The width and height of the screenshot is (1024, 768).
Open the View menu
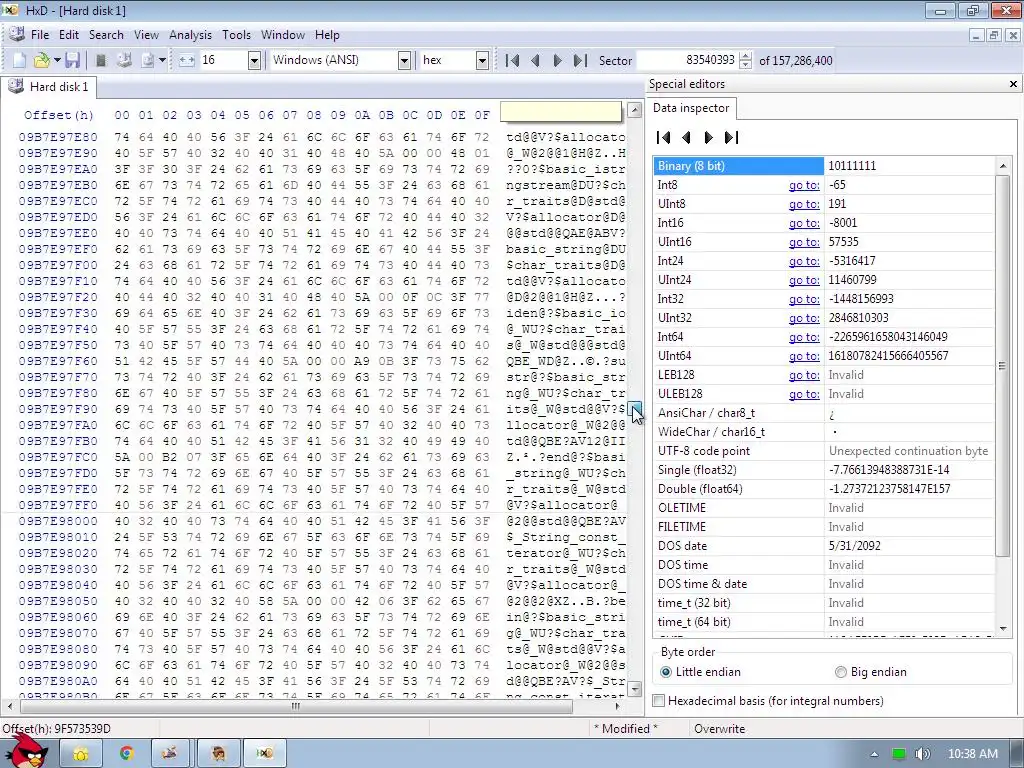pyautogui.click(x=146, y=35)
